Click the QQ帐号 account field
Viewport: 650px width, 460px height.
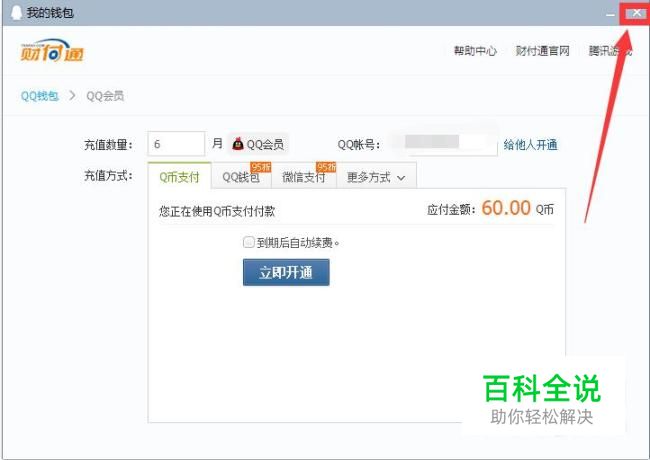pos(444,144)
